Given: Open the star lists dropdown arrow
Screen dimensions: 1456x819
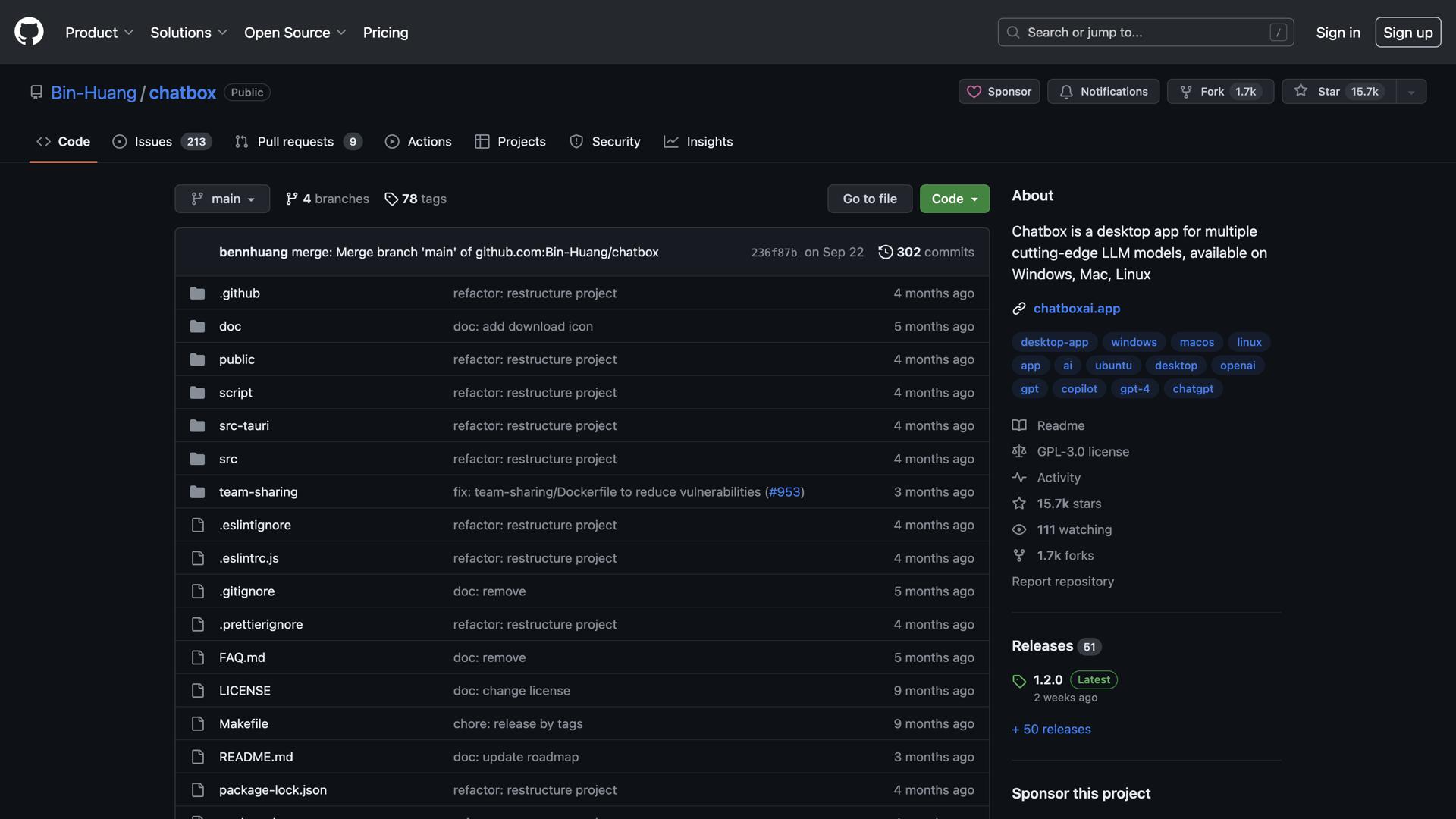Looking at the screenshot, I should coord(1411,92).
